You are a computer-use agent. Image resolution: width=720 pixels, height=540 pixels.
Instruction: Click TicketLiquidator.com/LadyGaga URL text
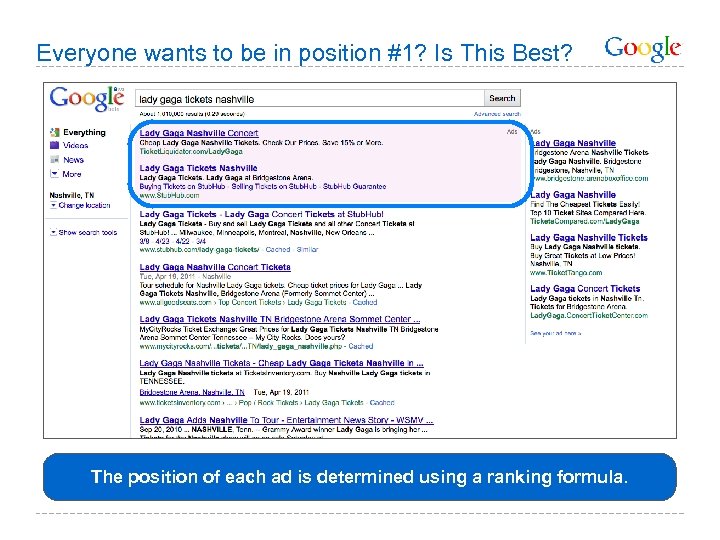[x=191, y=151]
